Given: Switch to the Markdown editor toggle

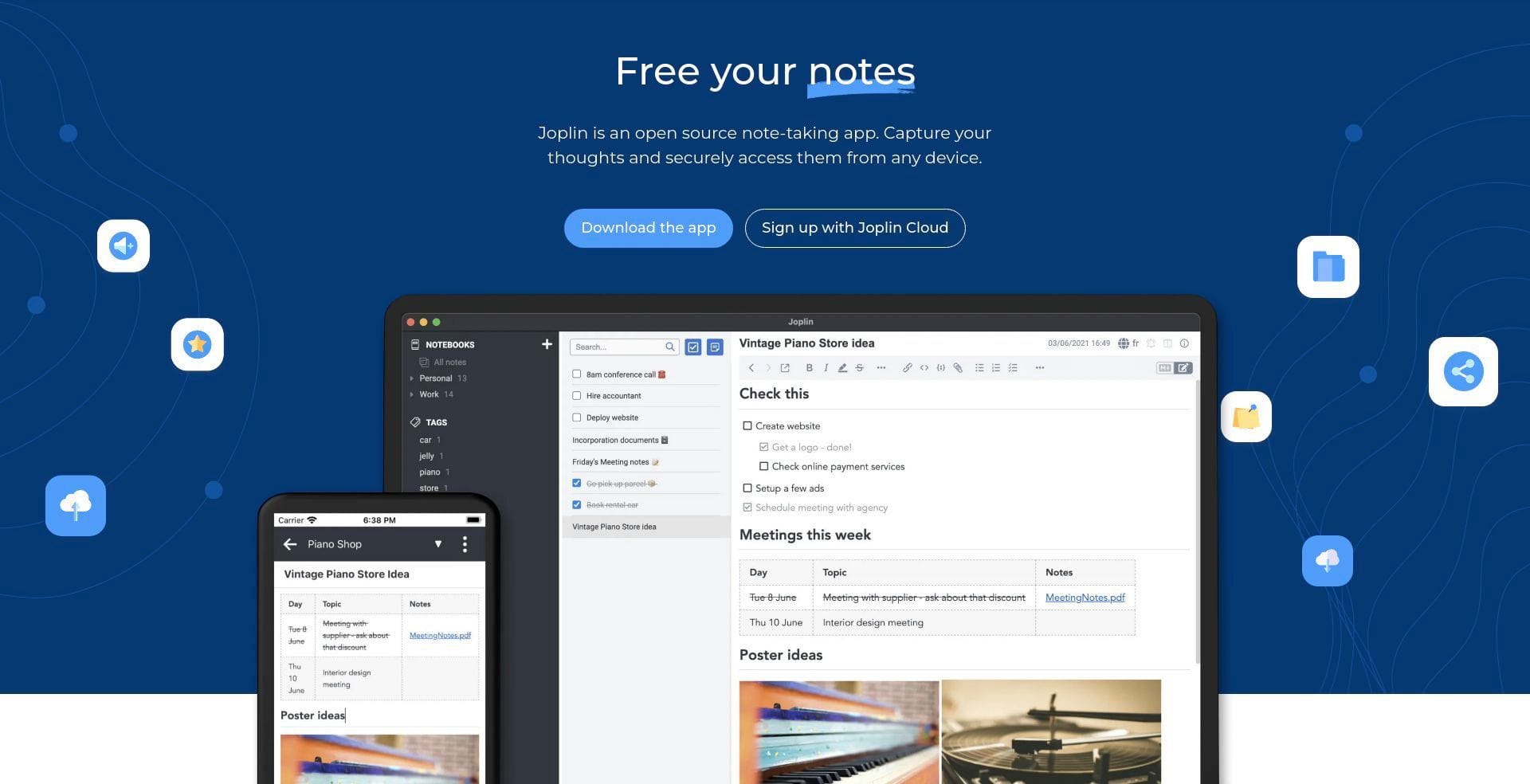Looking at the screenshot, I should point(1165,368).
